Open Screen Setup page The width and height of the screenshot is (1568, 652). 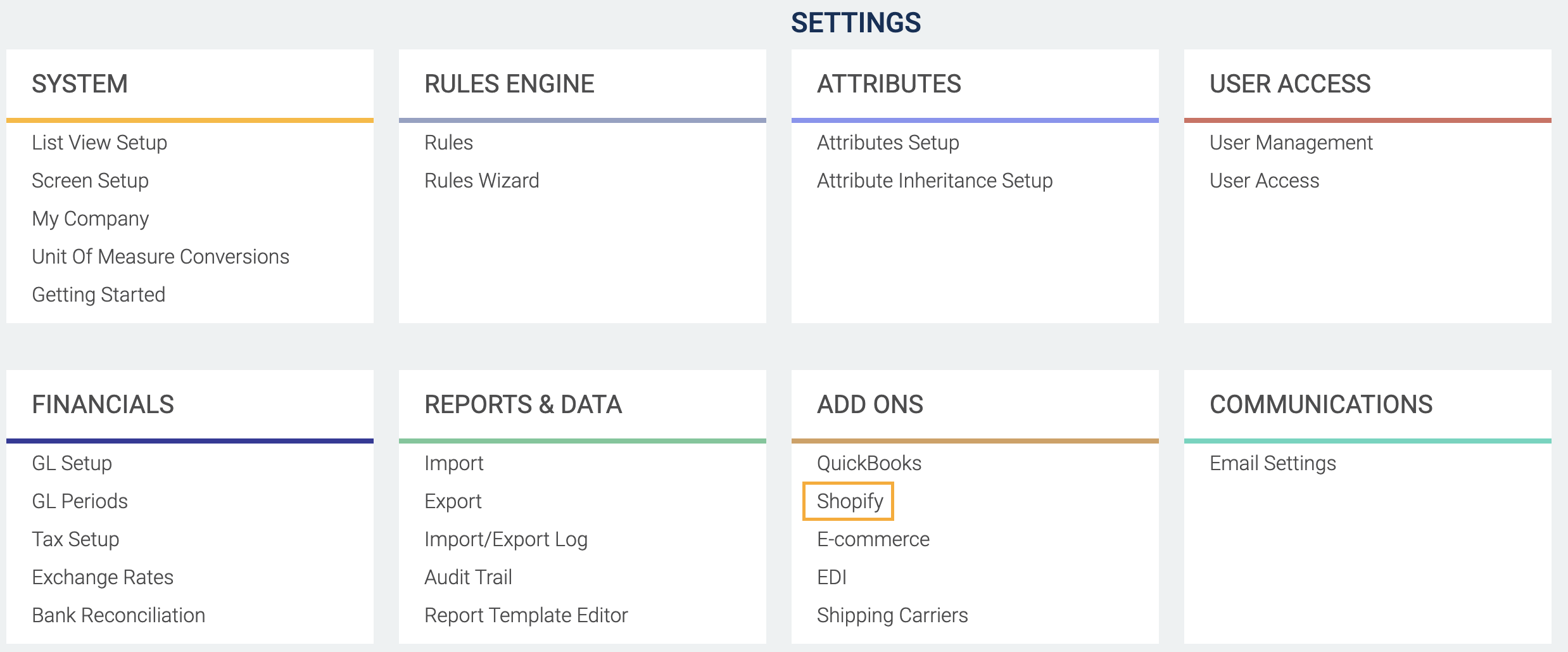point(90,181)
